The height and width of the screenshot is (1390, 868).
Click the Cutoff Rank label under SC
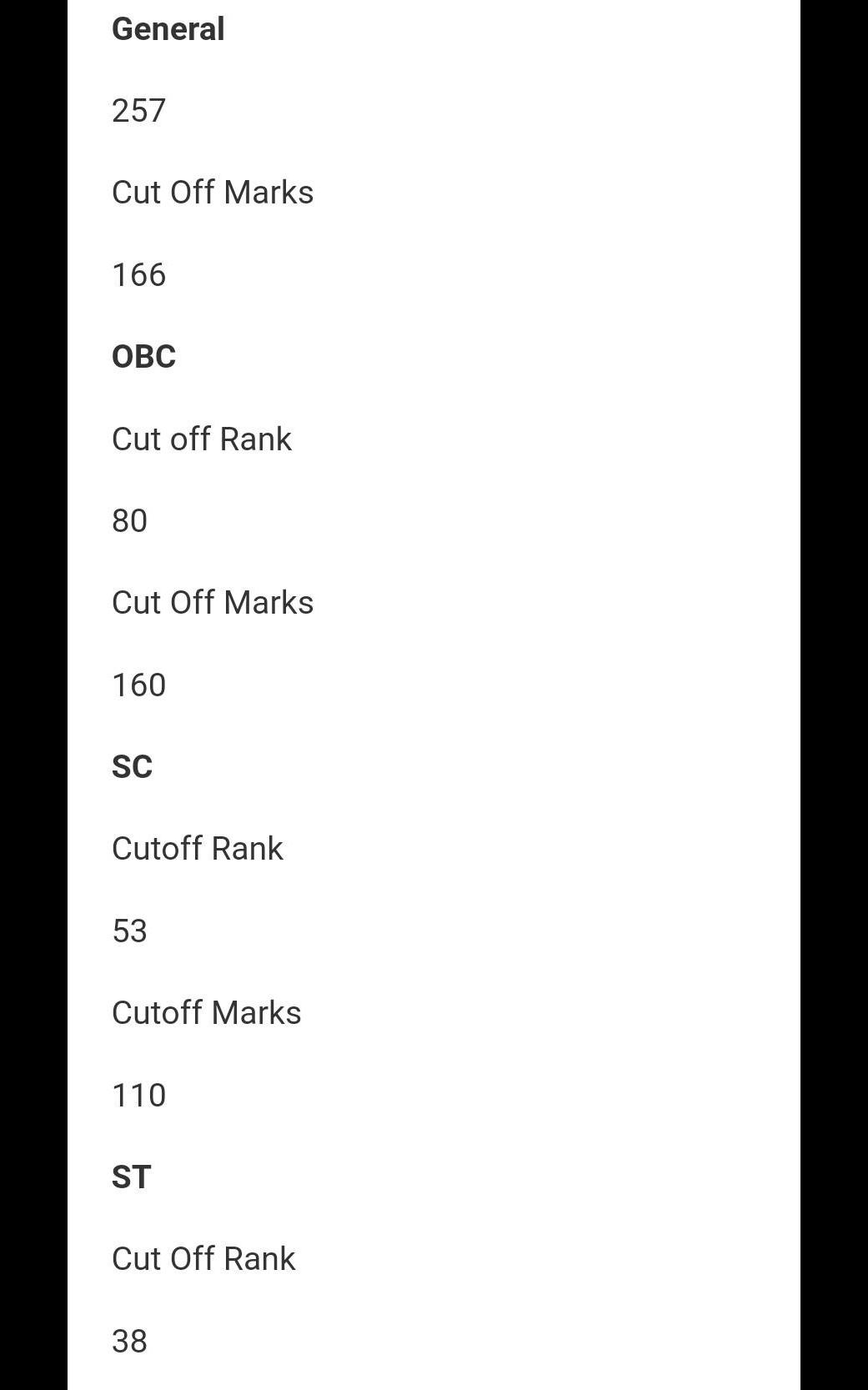click(198, 849)
